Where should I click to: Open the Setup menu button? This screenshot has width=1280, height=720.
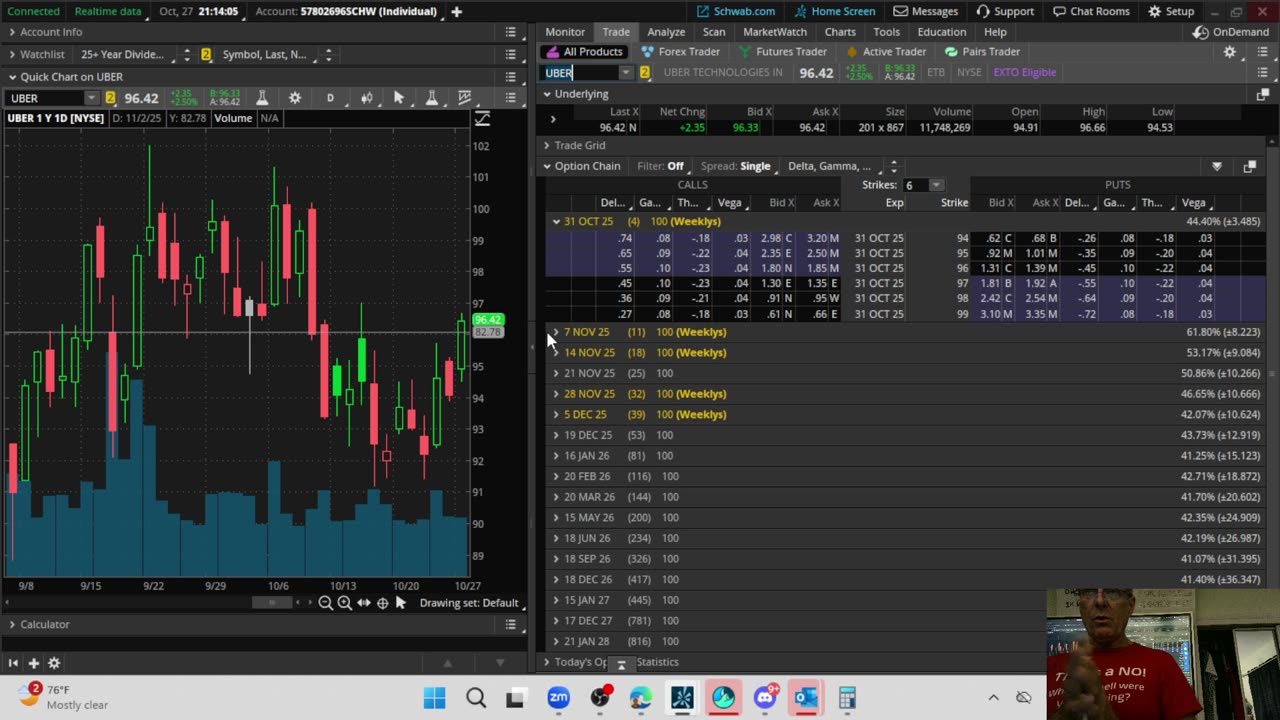click(x=1171, y=11)
